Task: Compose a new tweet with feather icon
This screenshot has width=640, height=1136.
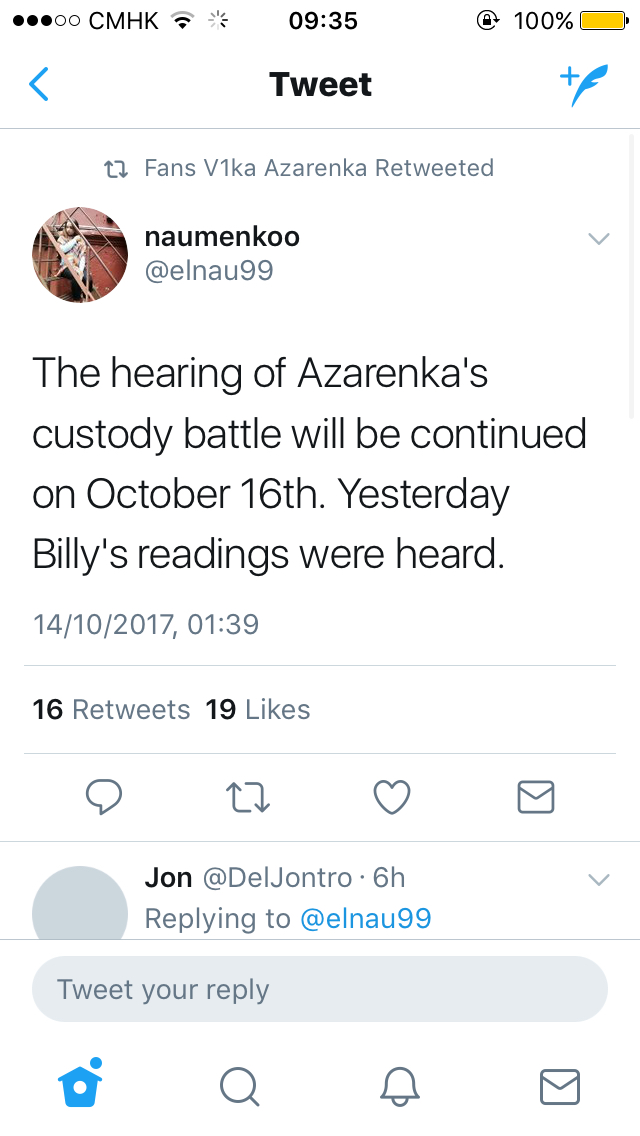Action: (x=582, y=86)
